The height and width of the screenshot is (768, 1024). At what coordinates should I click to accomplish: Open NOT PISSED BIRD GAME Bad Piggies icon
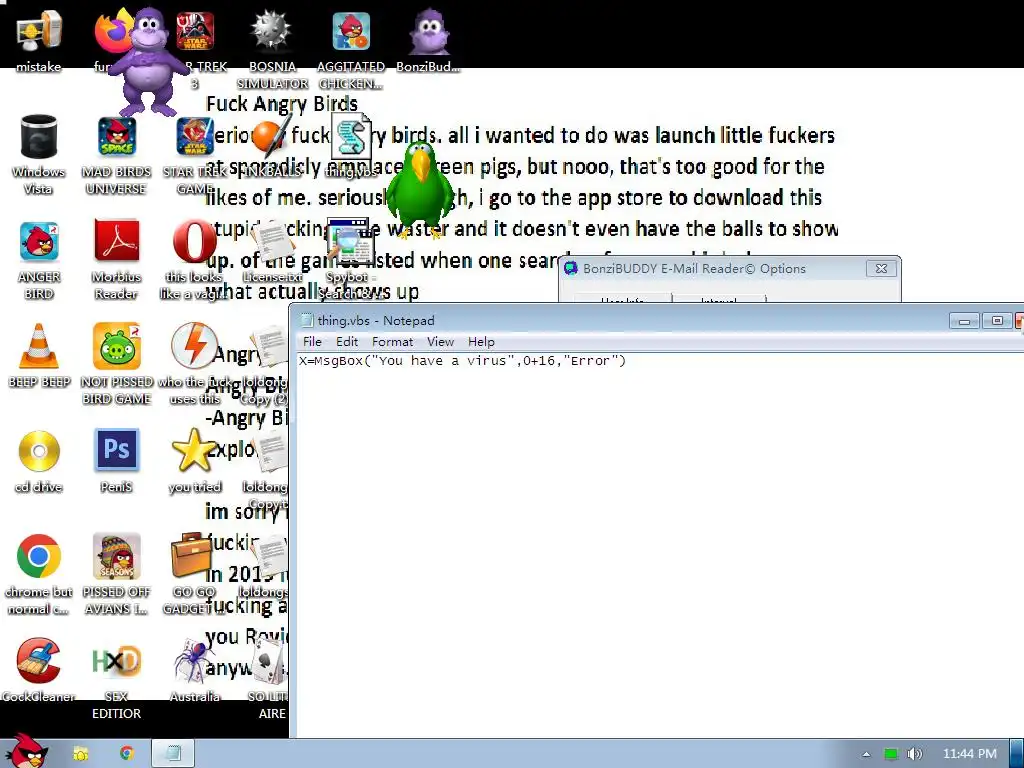point(116,346)
